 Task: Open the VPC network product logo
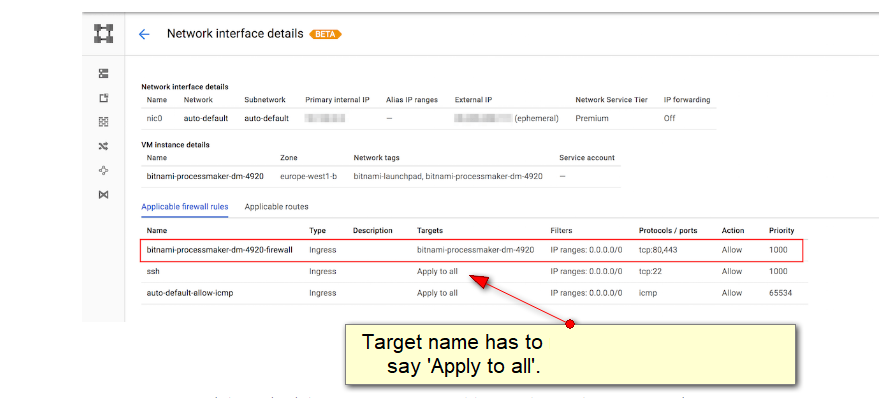point(103,34)
